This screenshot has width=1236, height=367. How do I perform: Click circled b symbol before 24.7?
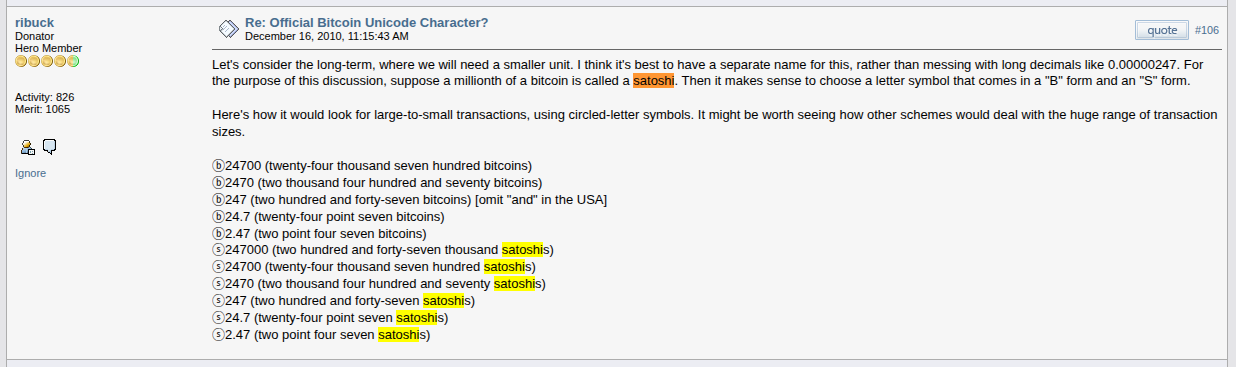219,216
